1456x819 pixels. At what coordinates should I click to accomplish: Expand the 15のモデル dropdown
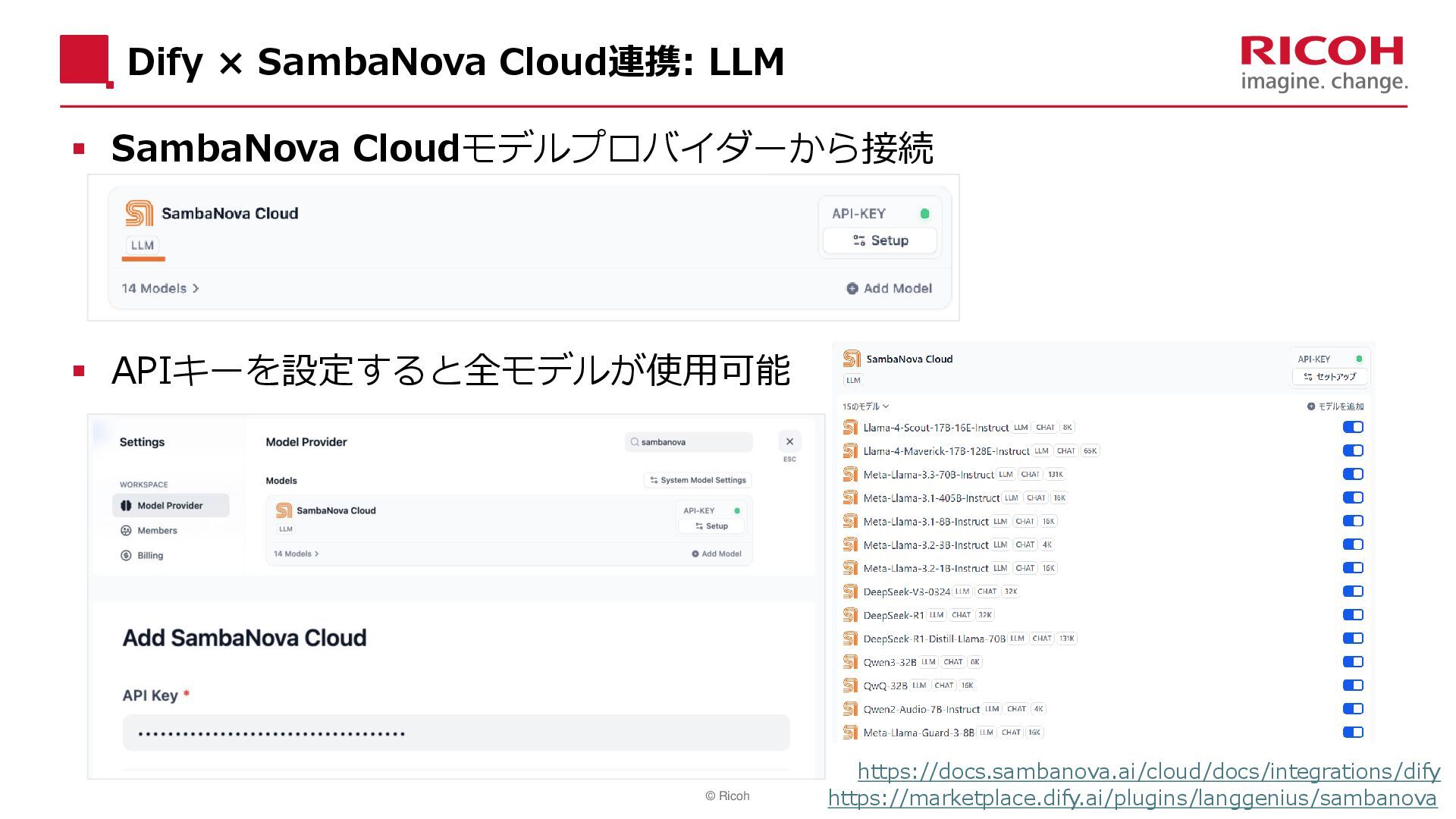pyautogui.click(x=865, y=406)
